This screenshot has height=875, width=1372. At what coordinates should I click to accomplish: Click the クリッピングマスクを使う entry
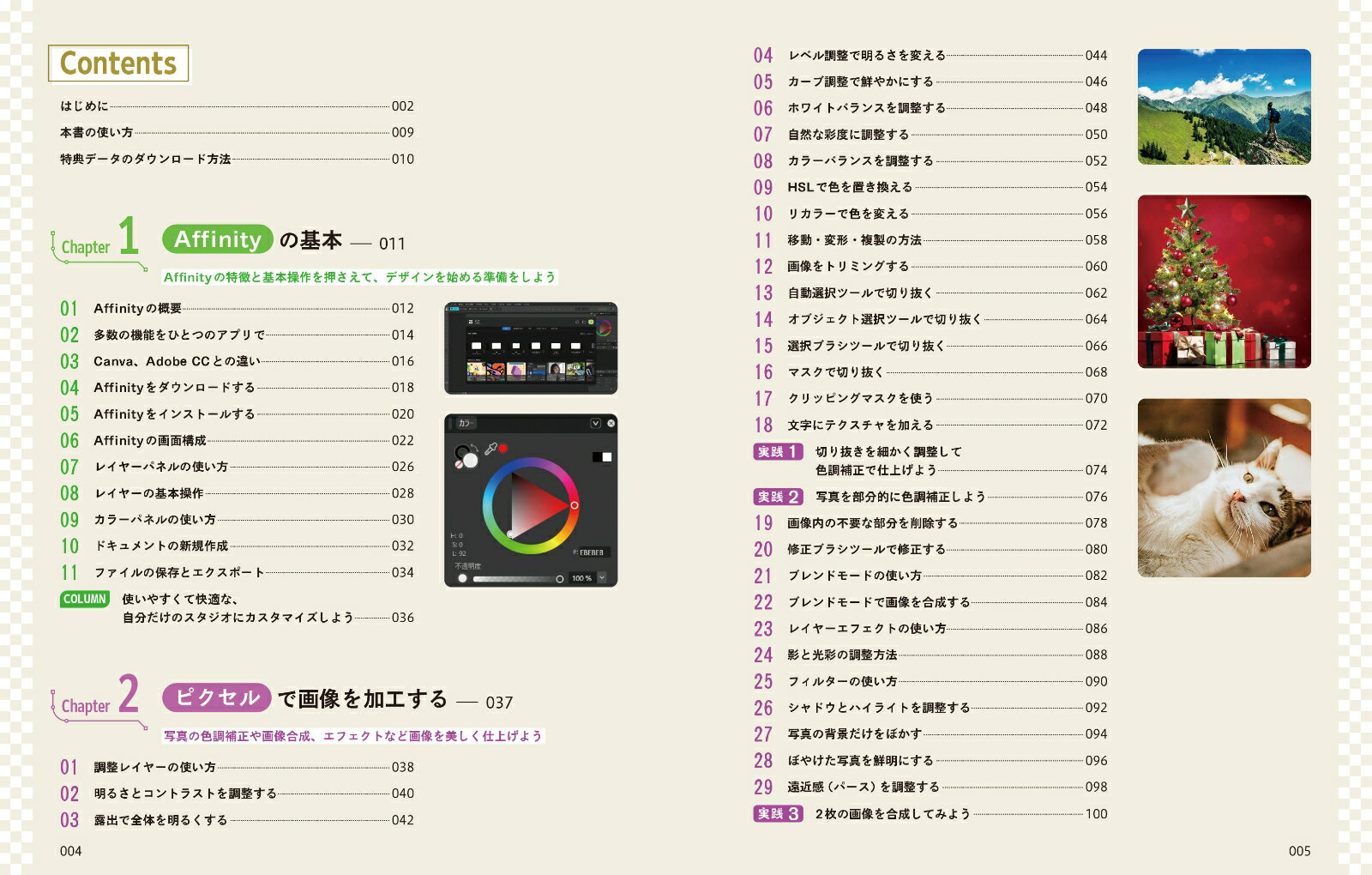(x=930, y=399)
